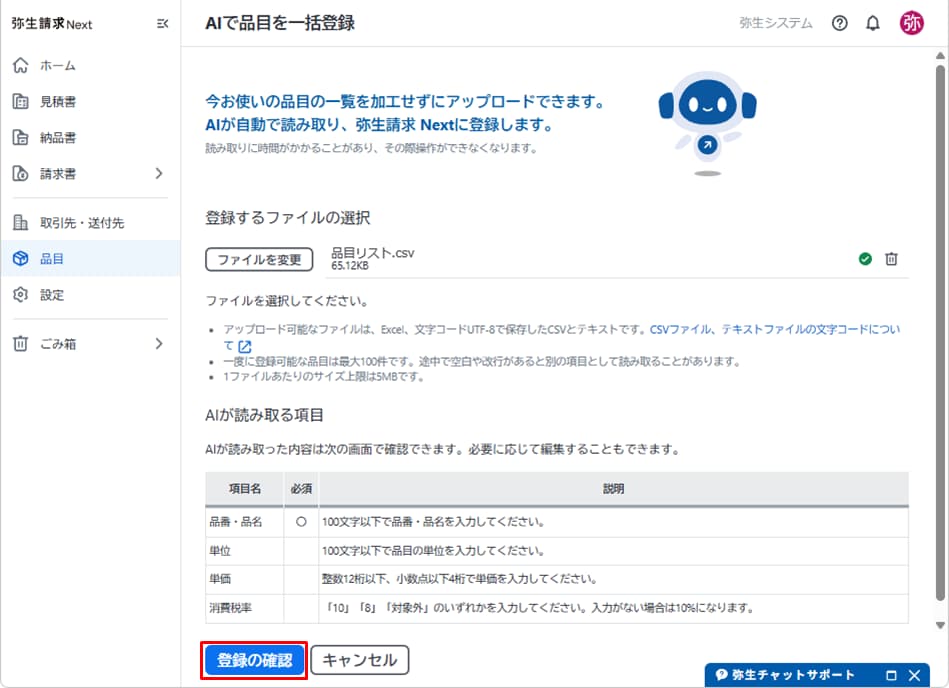The image size is (949, 688).
Task: Expand the ごみ箱 submenu chevron
Action: click(x=159, y=344)
